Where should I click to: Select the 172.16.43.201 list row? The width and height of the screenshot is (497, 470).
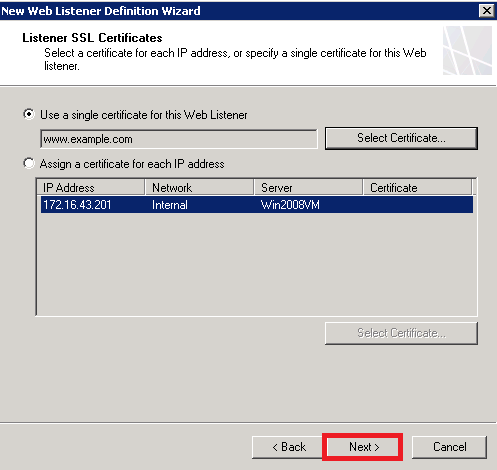pyautogui.click(x=257, y=204)
